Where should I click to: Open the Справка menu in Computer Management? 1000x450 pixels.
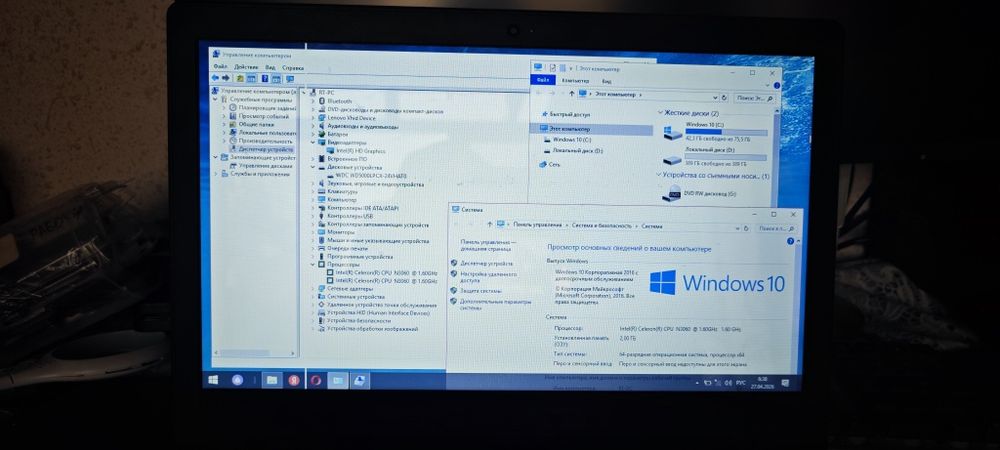tap(293, 68)
